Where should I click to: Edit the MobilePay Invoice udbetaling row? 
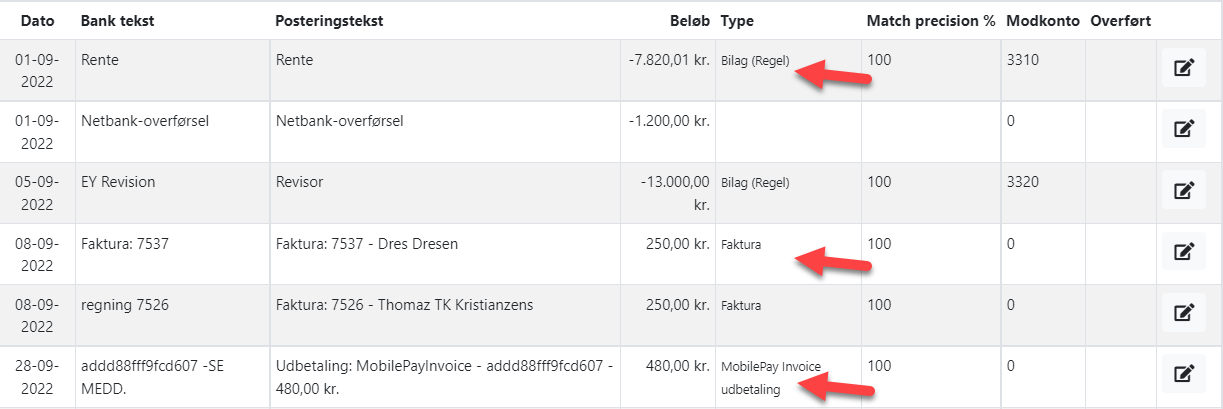pyautogui.click(x=1183, y=375)
